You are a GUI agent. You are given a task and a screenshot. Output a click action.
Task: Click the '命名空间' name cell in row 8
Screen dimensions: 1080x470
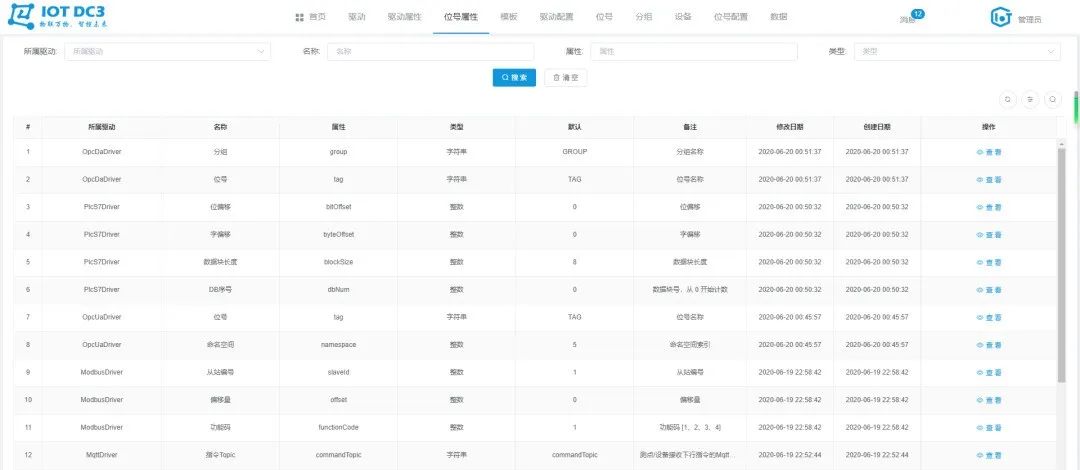220,345
